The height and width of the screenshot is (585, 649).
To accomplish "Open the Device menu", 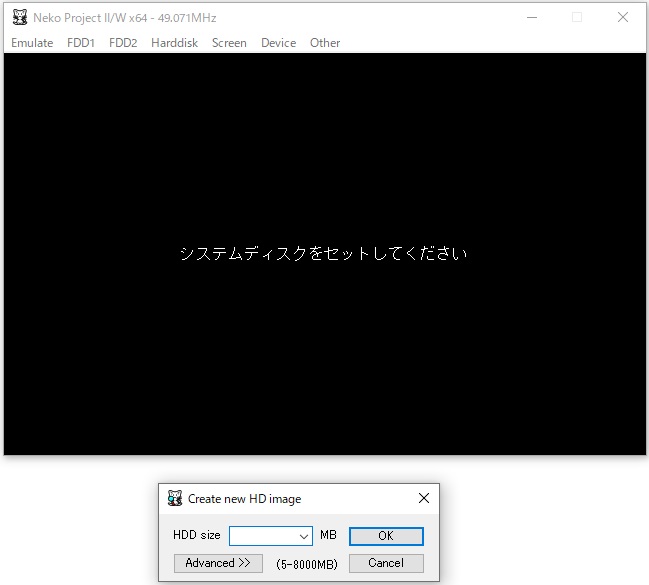I will coord(278,43).
